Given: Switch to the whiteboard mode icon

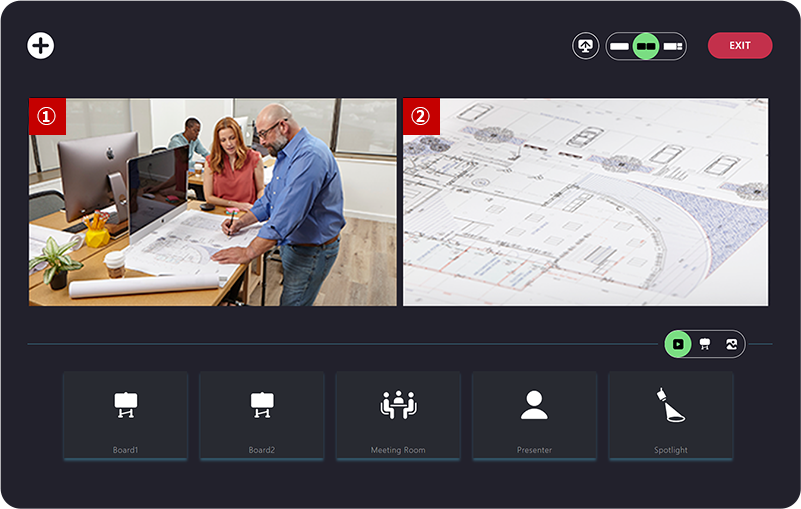Looking at the screenshot, I should (x=705, y=344).
